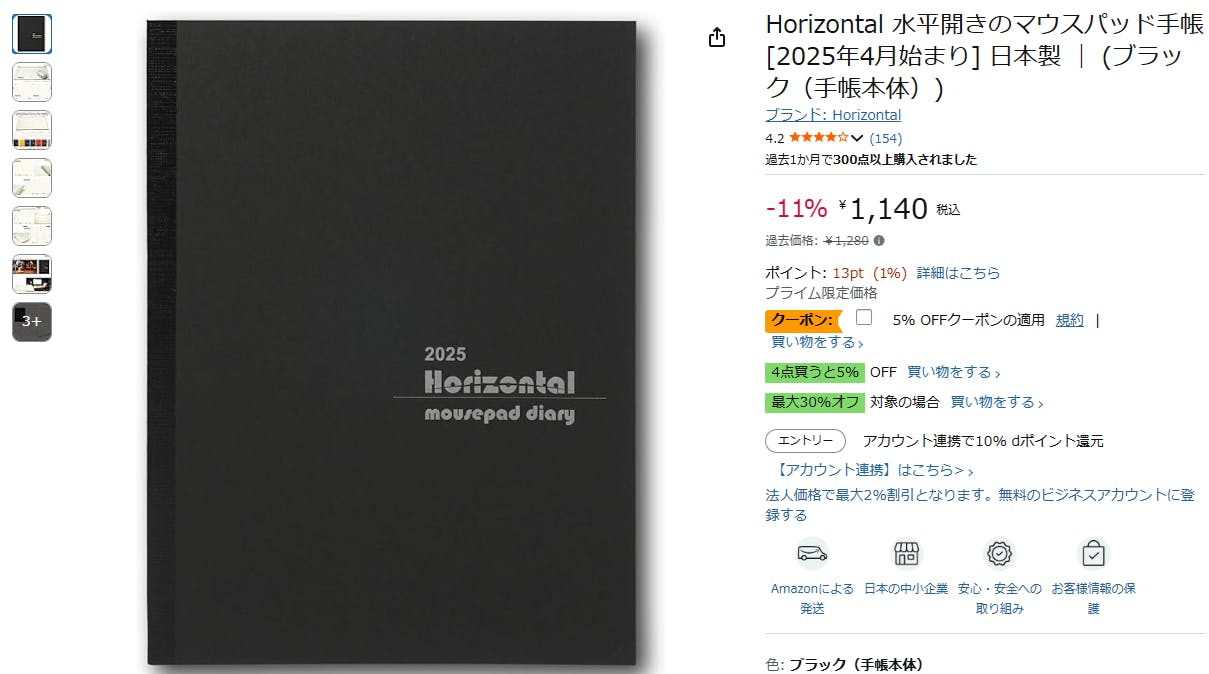Viewport: 1209px width, 674px height.
Task: Click the Japanese small business storefront icon
Action: [x=906, y=553]
